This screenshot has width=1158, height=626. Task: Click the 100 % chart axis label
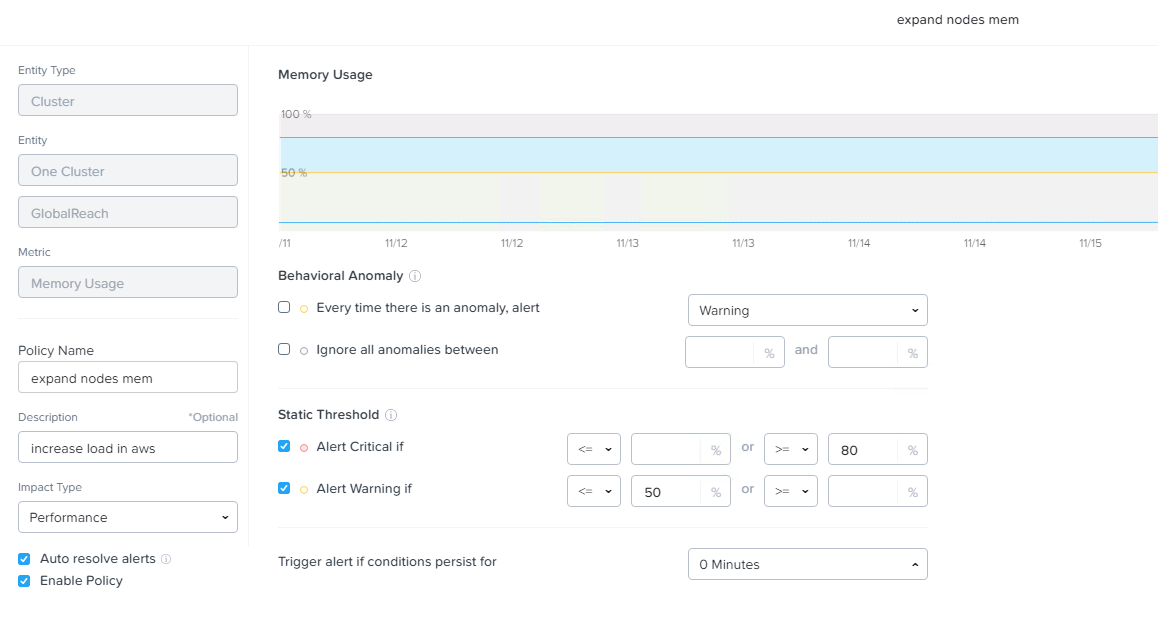[296, 114]
